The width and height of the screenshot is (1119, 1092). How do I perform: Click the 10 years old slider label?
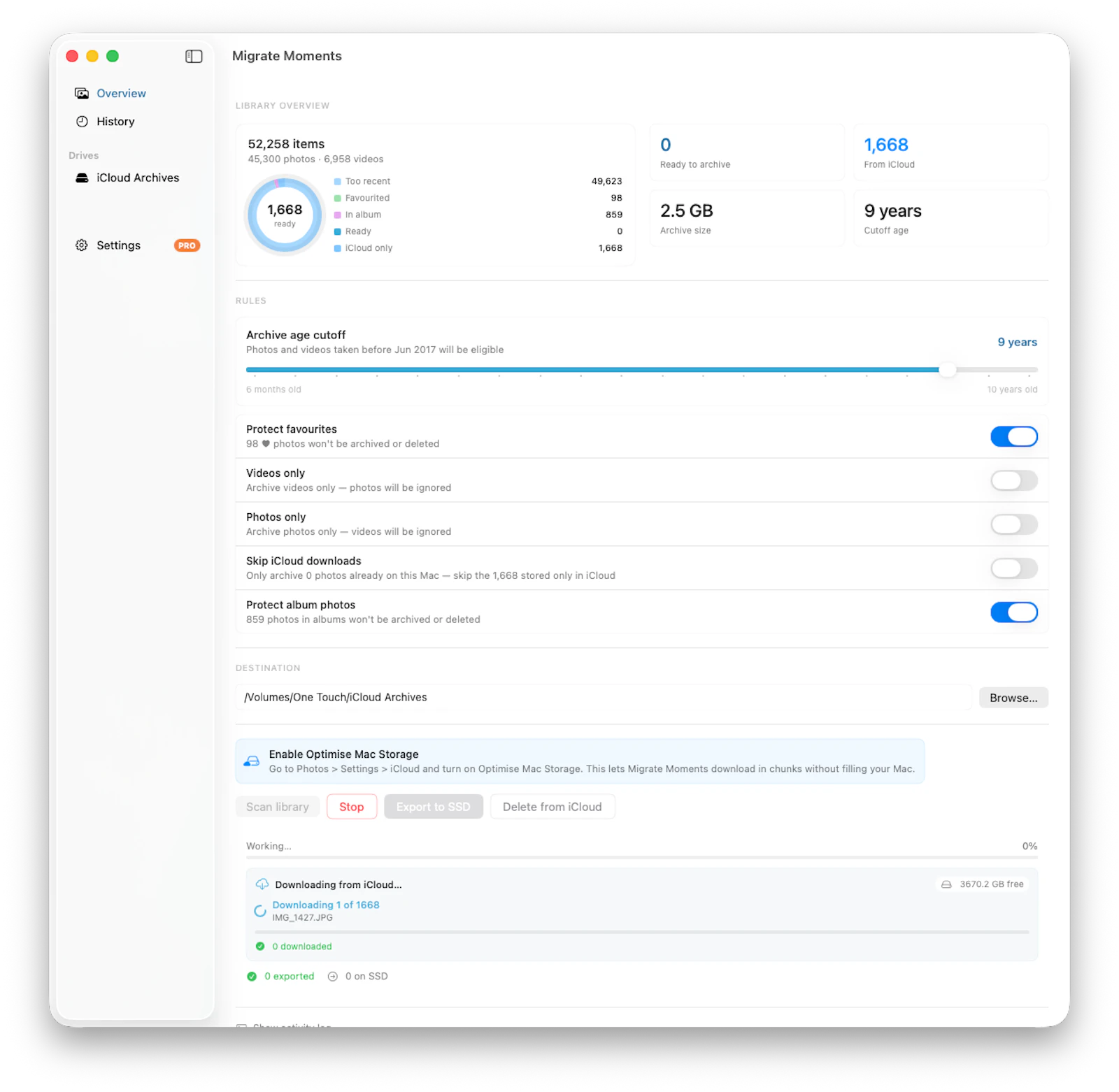1012,390
